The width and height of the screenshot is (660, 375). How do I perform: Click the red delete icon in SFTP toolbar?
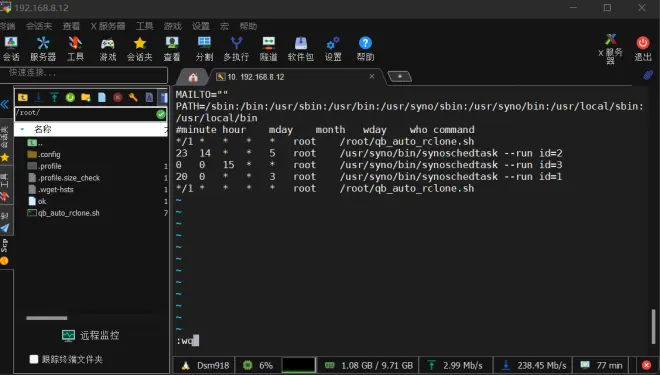pos(118,97)
